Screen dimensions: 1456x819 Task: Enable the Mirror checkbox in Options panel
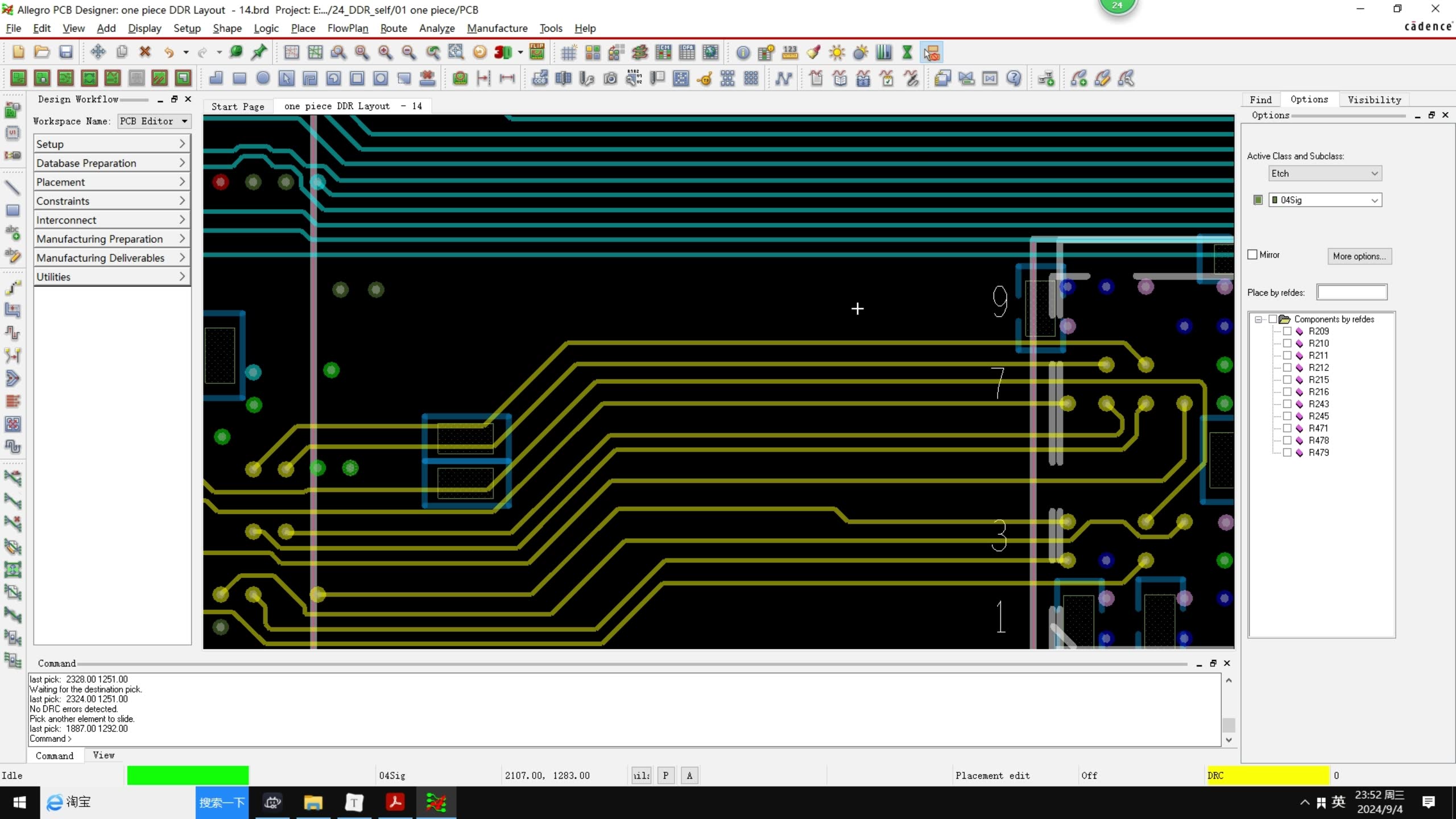tap(1252, 254)
